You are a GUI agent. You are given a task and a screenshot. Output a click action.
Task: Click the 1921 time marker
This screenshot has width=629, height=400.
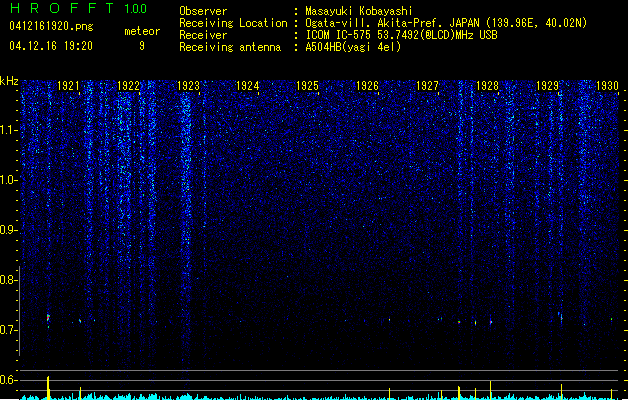click(68, 86)
